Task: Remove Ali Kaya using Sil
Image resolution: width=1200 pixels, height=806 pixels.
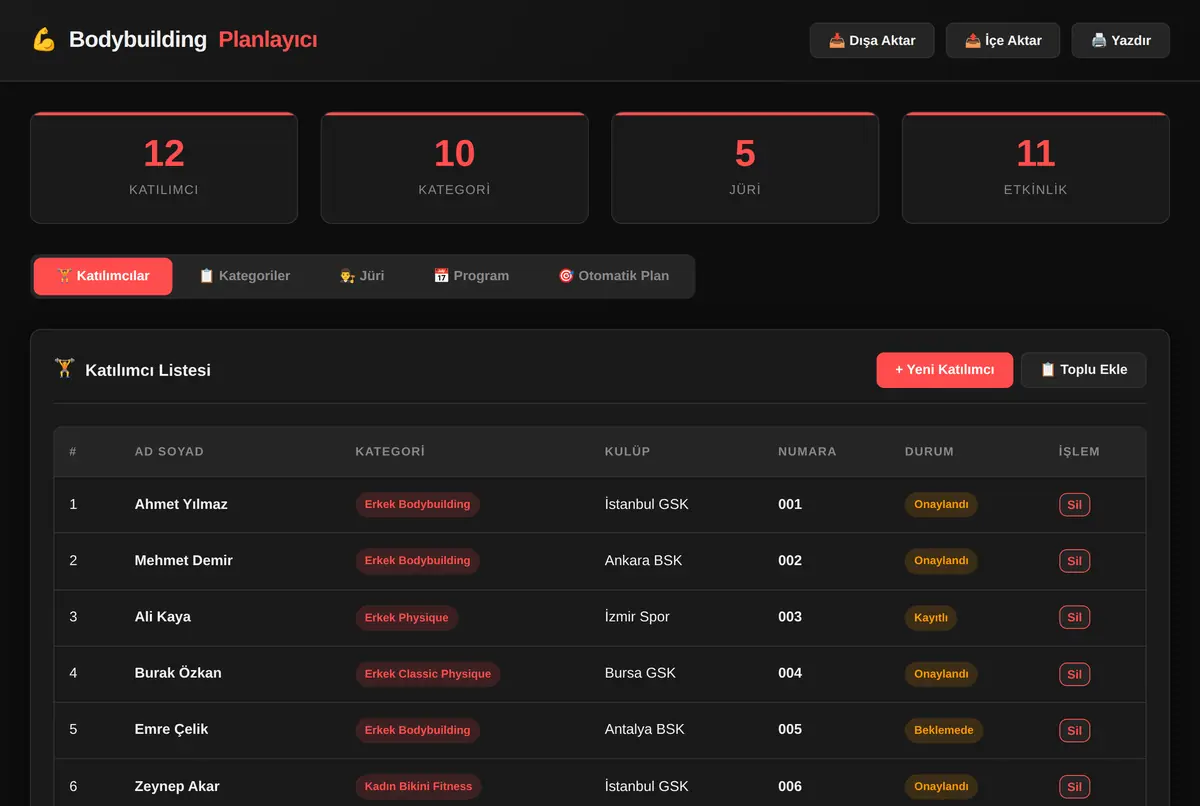Action: (x=1074, y=617)
